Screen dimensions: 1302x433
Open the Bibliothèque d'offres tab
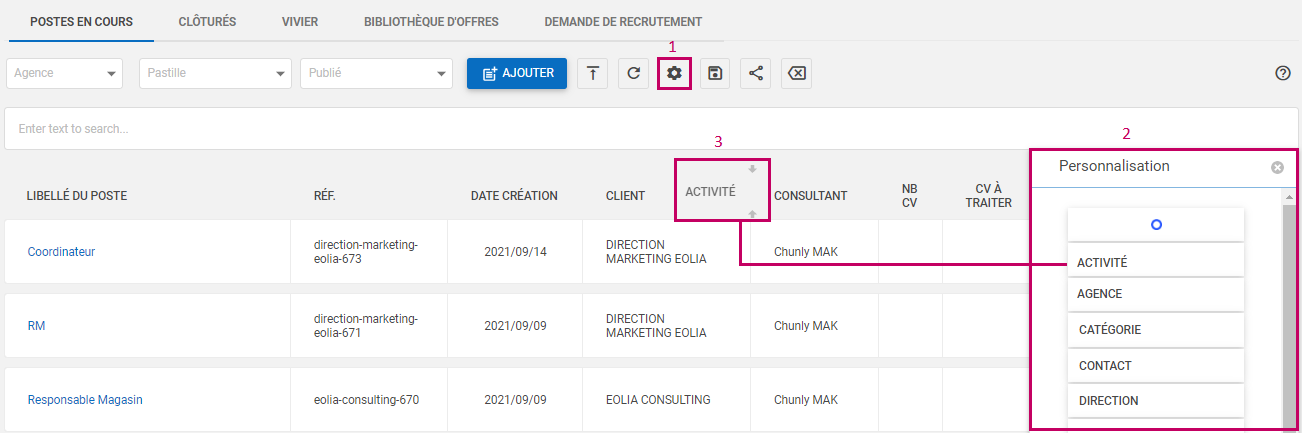pyautogui.click(x=431, y=21)
